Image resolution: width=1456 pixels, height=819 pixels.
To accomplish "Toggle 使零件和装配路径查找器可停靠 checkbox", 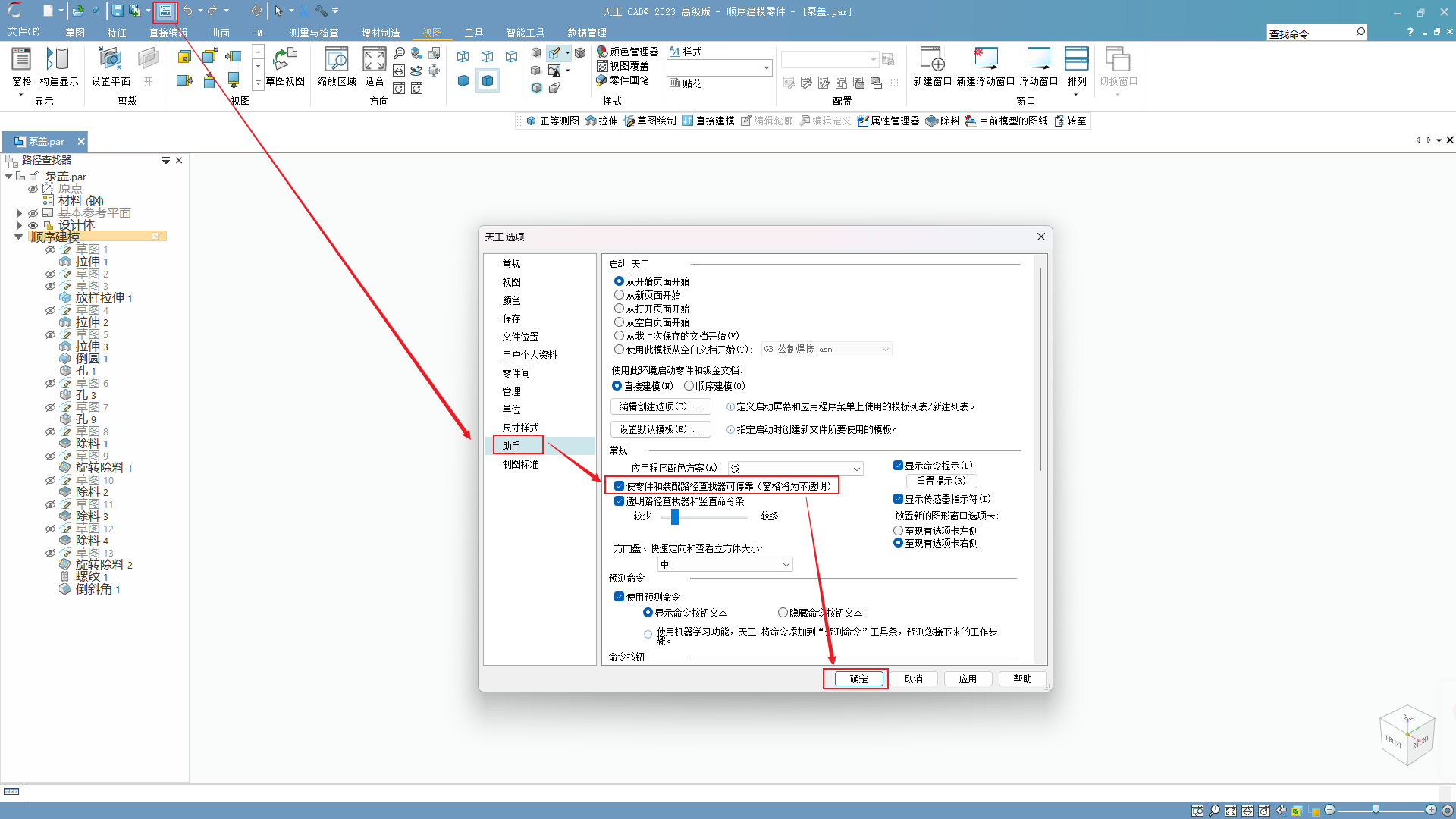I will (x=619, y=486).
